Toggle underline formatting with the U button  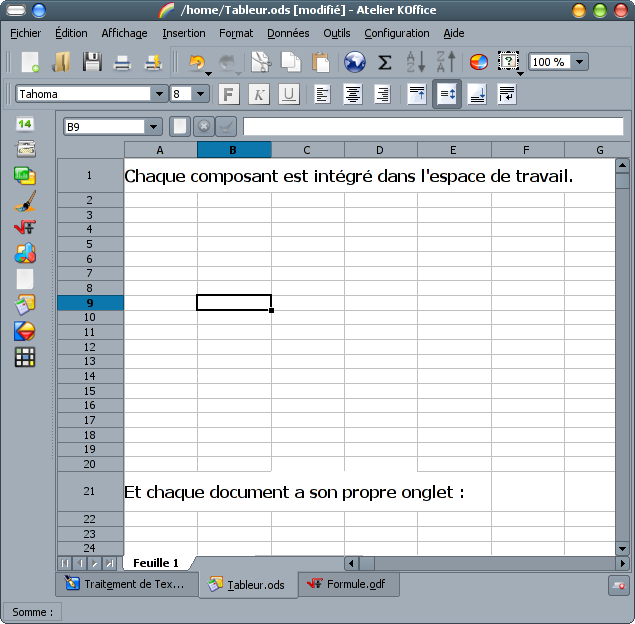coord(289,95)
